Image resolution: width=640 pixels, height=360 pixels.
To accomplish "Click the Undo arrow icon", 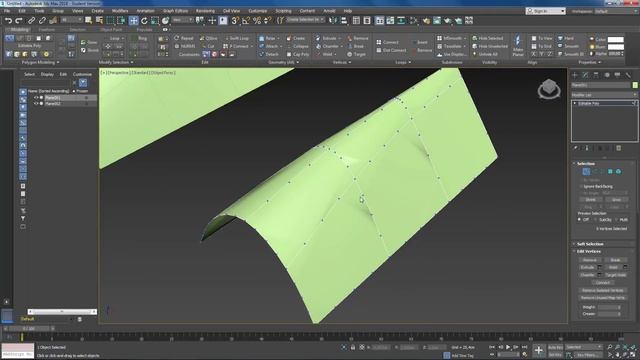I will click(8, 20).
